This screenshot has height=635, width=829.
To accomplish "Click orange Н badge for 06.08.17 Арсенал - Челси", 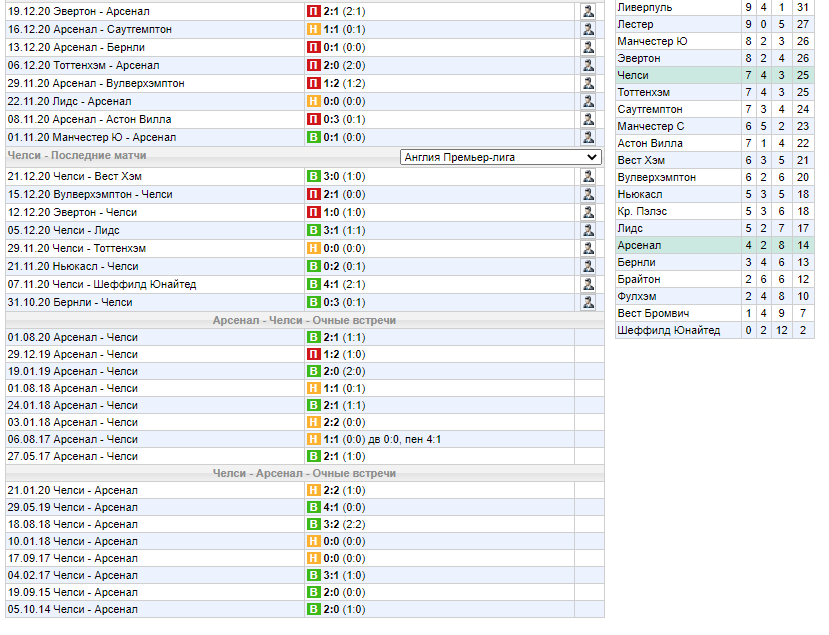I will [x=314, y=439].
